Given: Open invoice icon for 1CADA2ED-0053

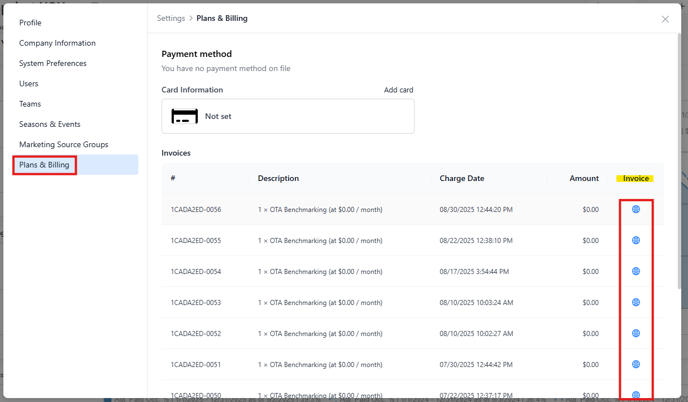Looking at the screenshot, I should coord(636,302).
